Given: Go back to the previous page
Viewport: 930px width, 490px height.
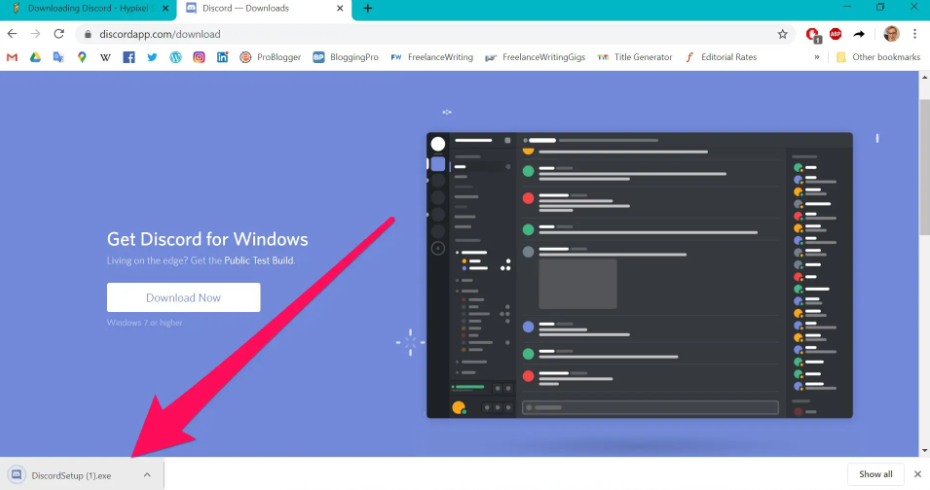Looking at the screenshot, I should 12,34.
